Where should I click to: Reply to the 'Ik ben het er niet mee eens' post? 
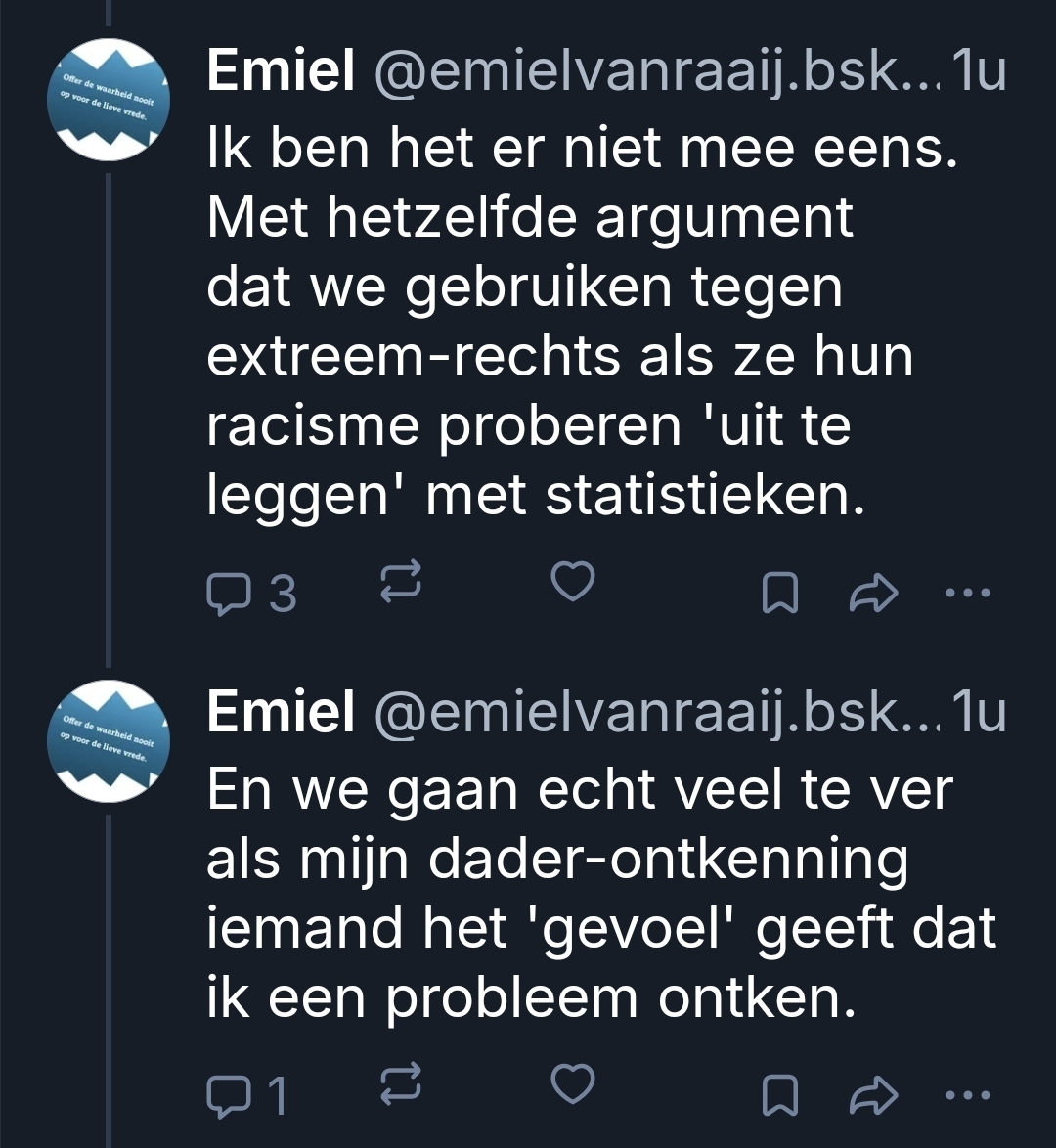click(230, 592)
